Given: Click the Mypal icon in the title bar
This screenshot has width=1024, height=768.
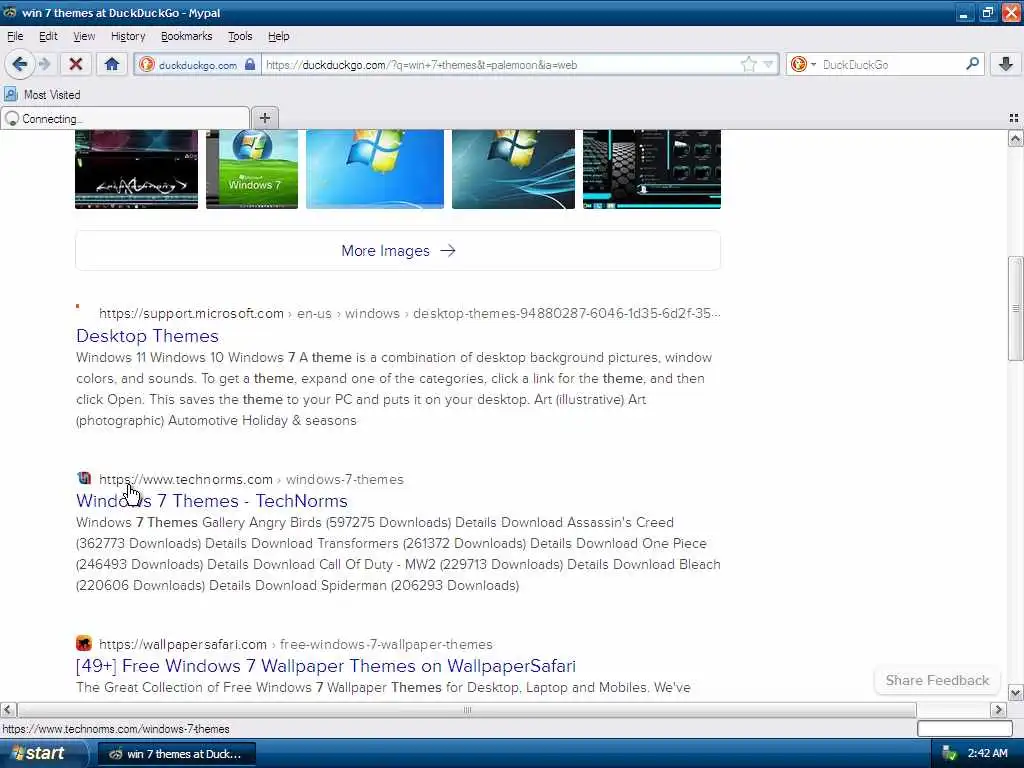Looking at the screenshot, I should pos(10,12).
